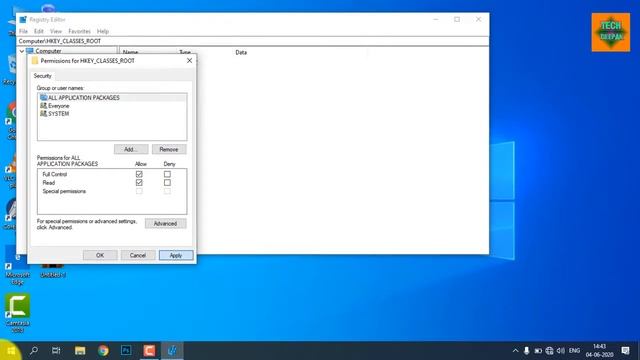This screenshot has height=360, width=640.
Task: Click the Remove button
Action: click(169, 149)
